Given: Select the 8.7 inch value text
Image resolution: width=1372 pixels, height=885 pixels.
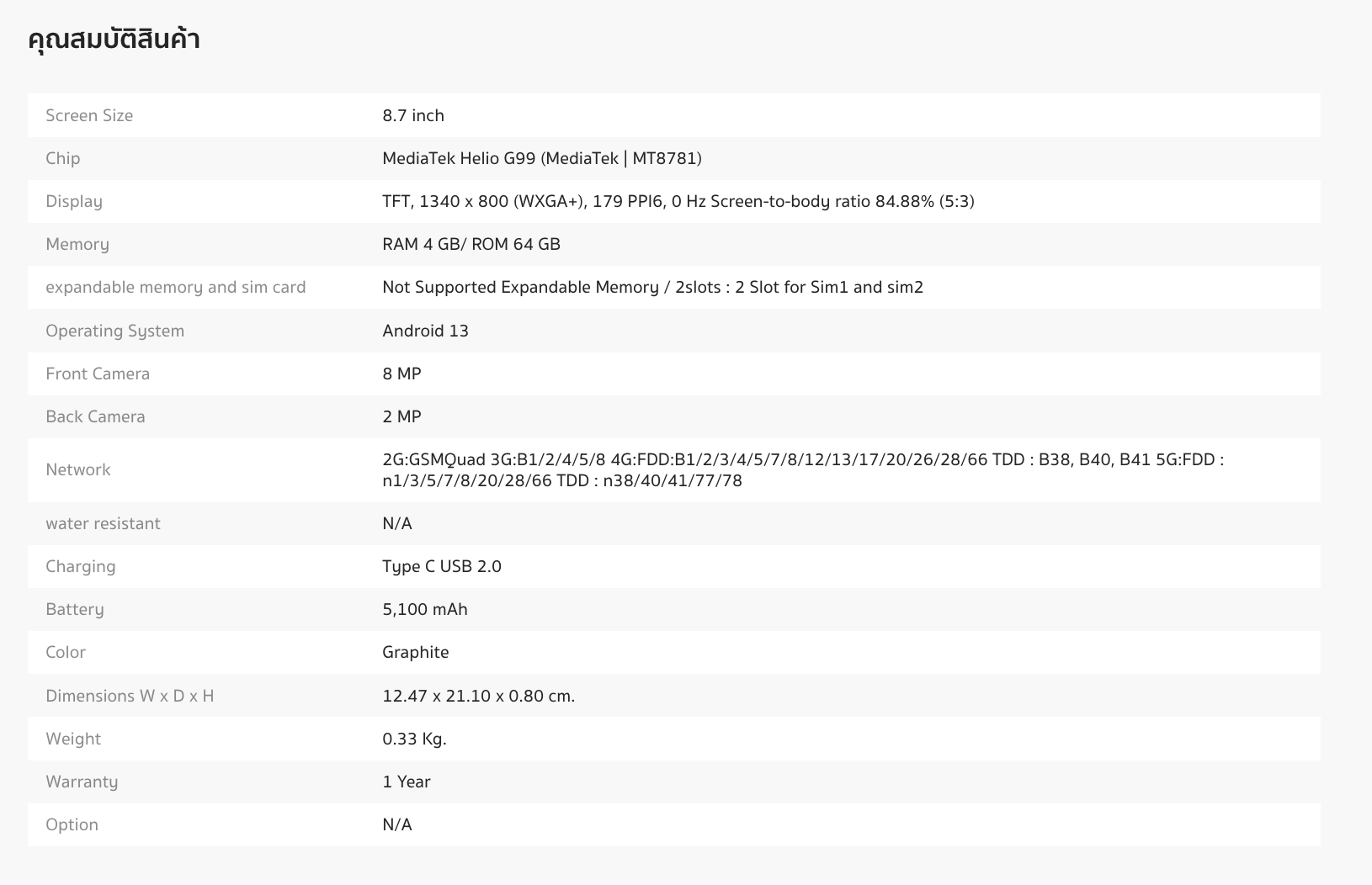Looking at the screenshot, I should click(x=412, y=115).
